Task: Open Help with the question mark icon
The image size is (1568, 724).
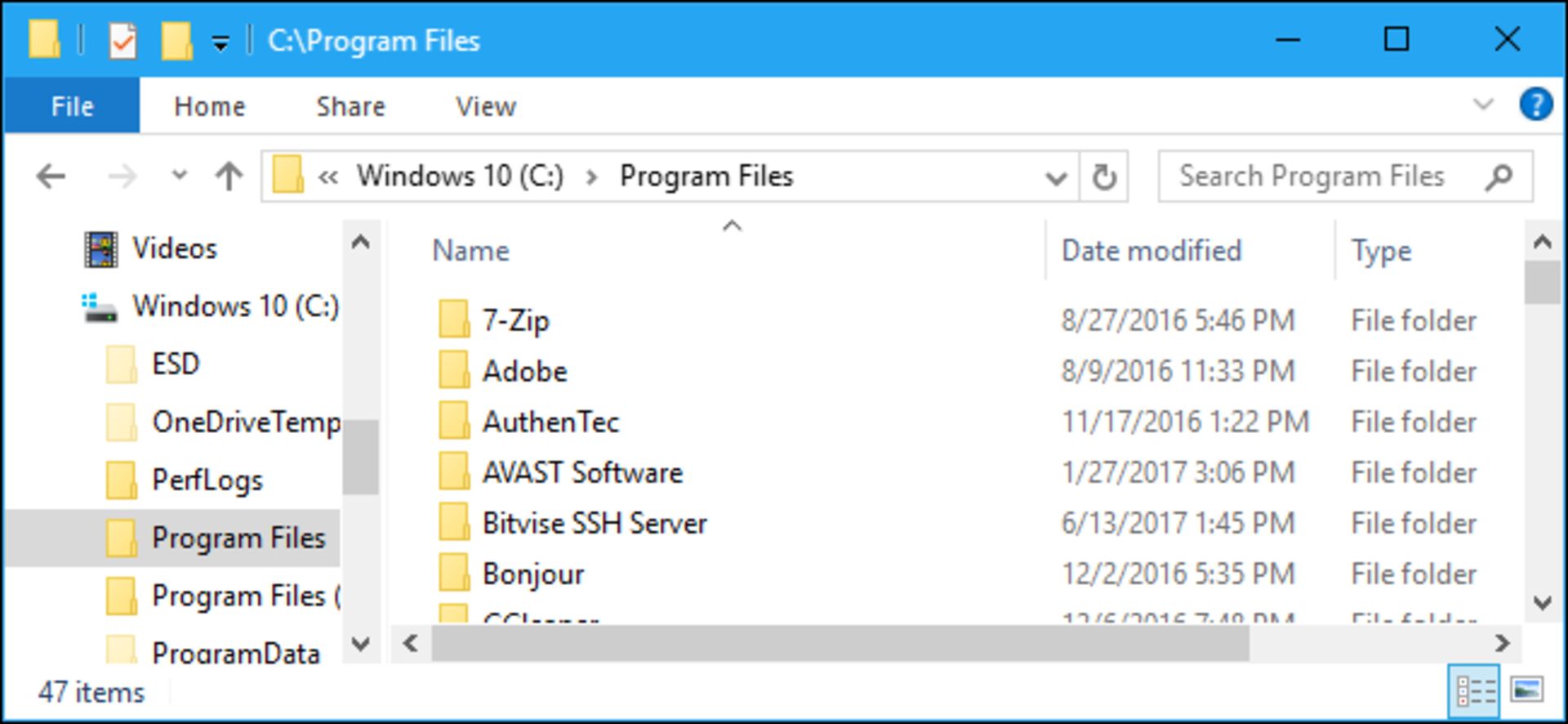Action: pyautogui.click(x=1535, y=105)
